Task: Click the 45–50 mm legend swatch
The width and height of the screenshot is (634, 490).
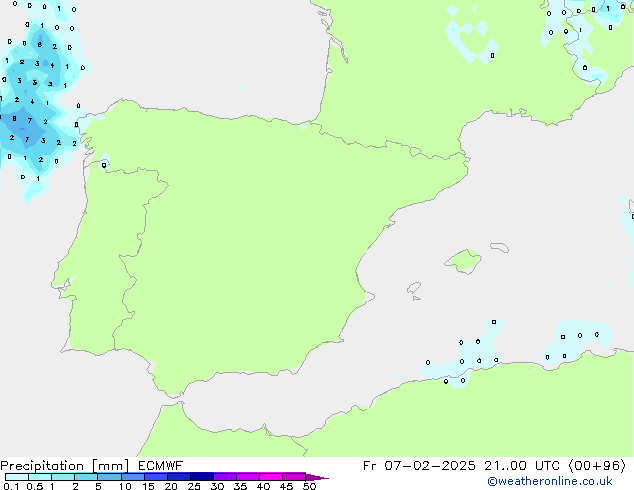Action: (294, 477)
